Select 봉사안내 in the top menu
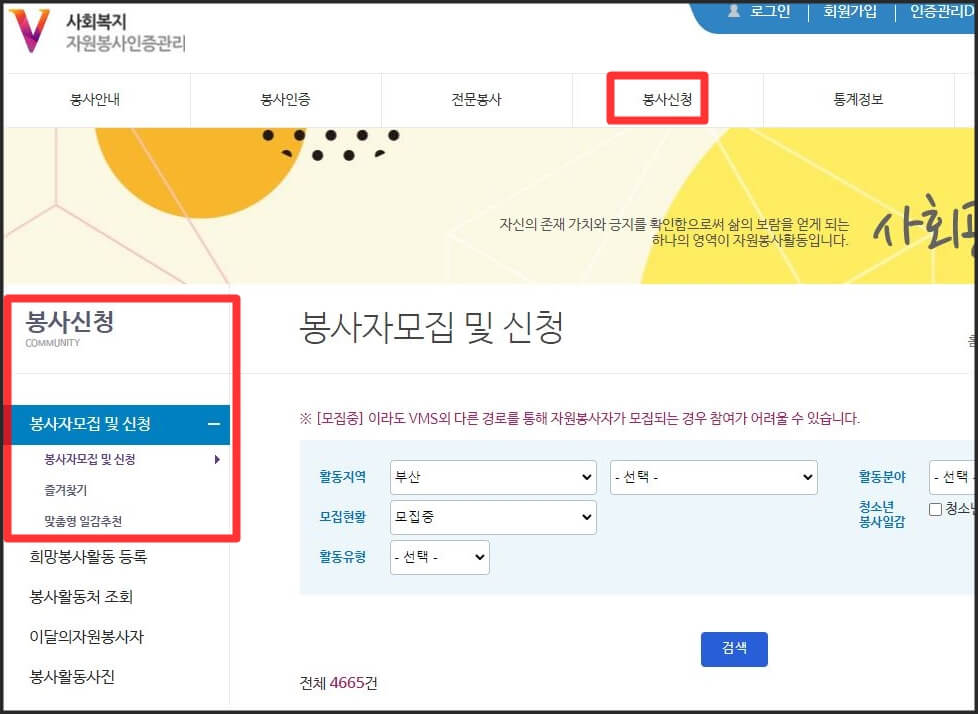 95,100
